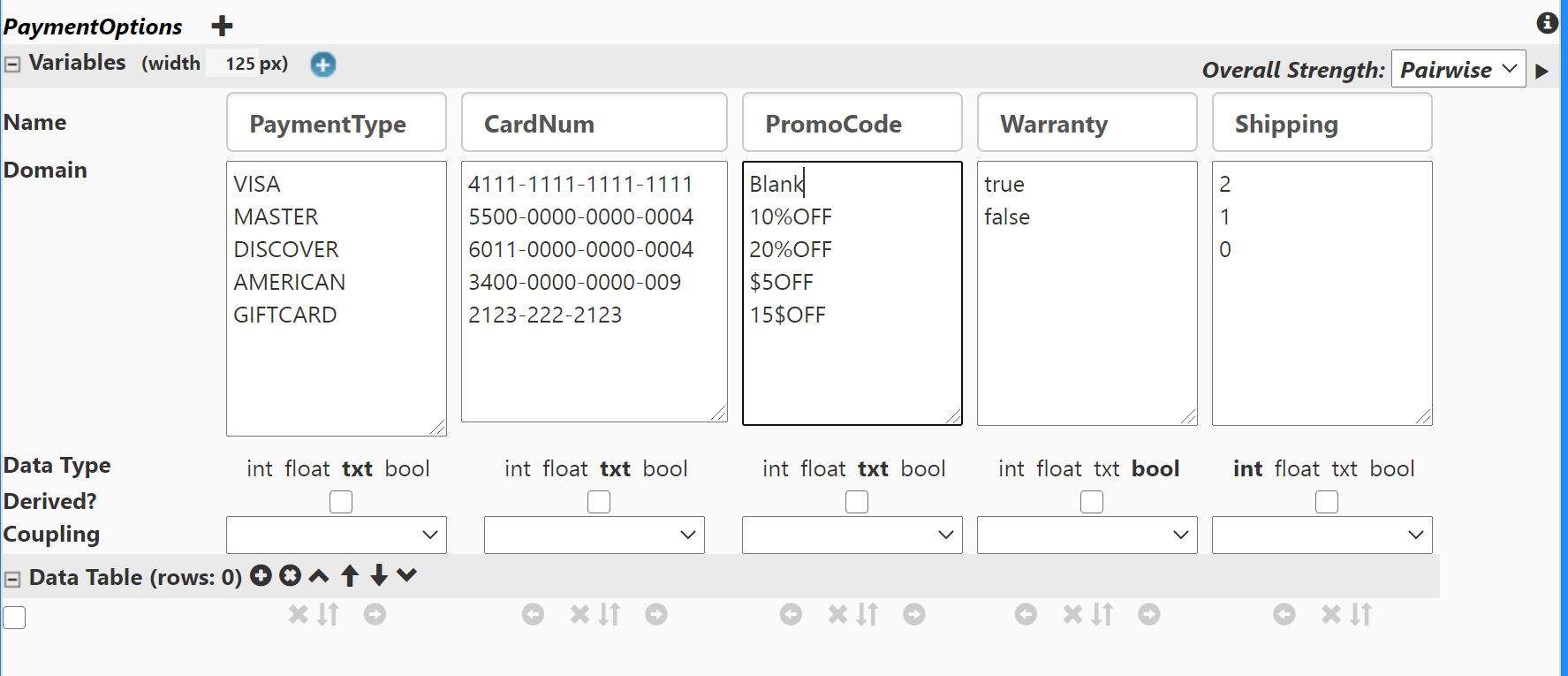The height and width of the screenshot is (676, 1568).
Task: Click the variable width input field
Action: click(x=239, y=64)
